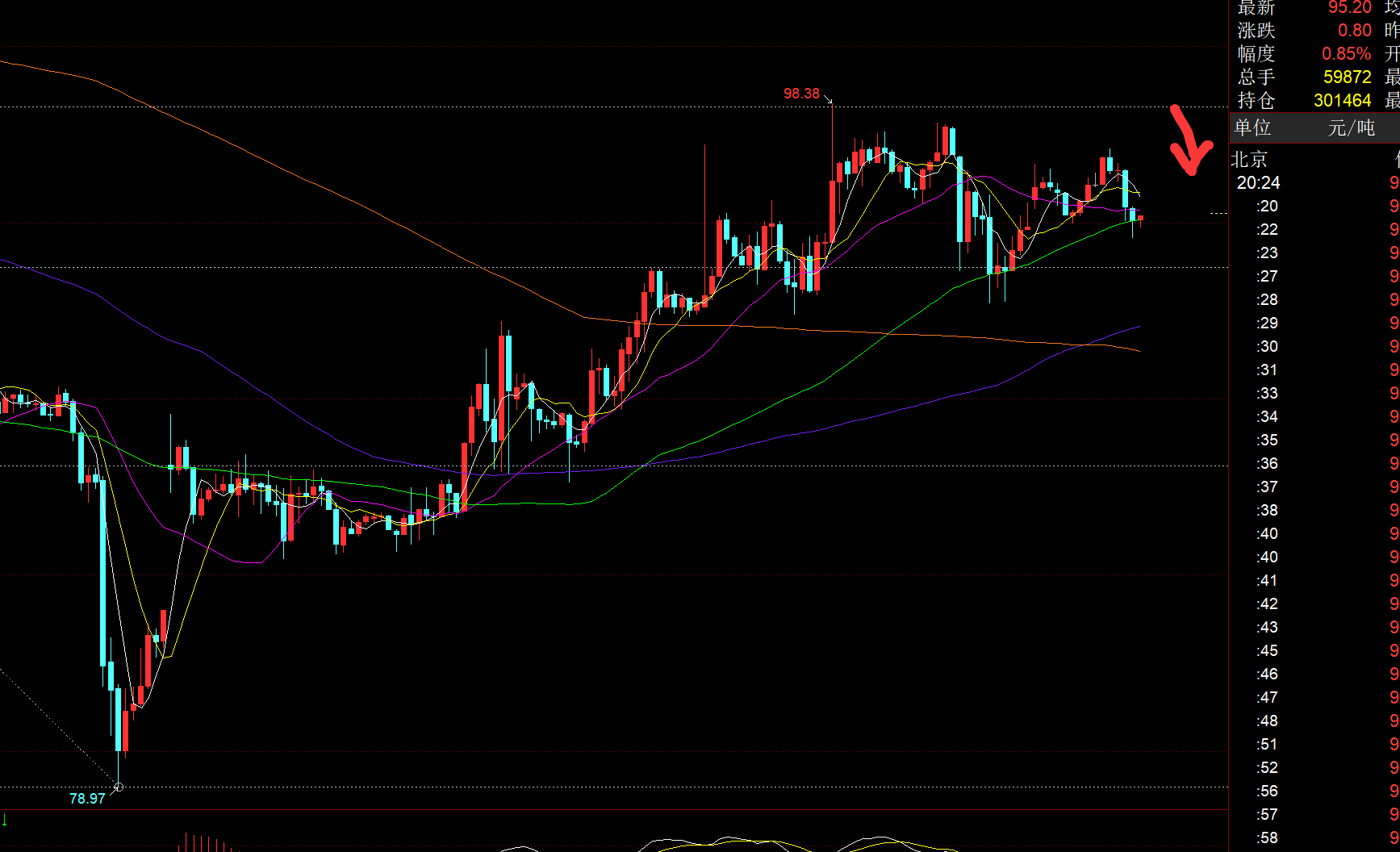Click the 最新 label in the quote panel
Screen dimensions: 1400x852
click(1256, 8)
